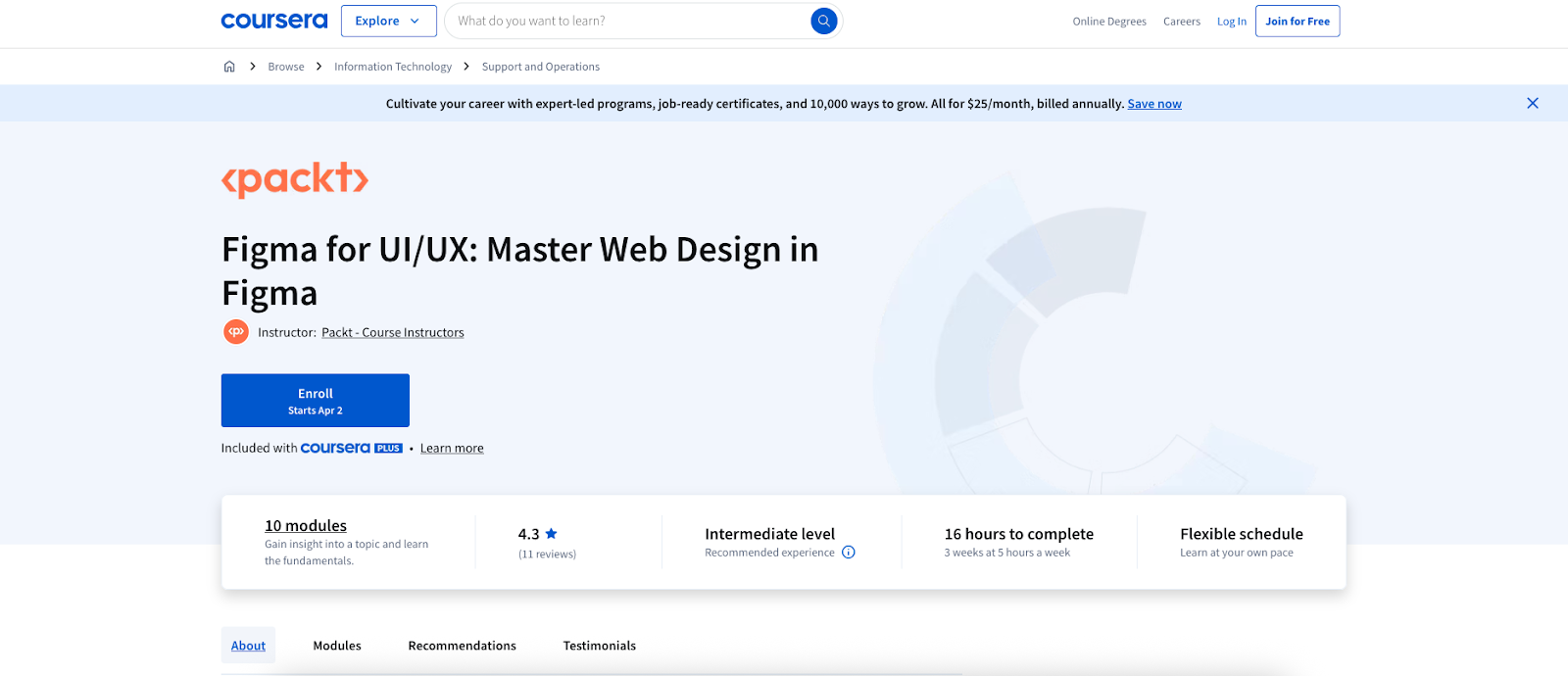Select the About tab

248,646
